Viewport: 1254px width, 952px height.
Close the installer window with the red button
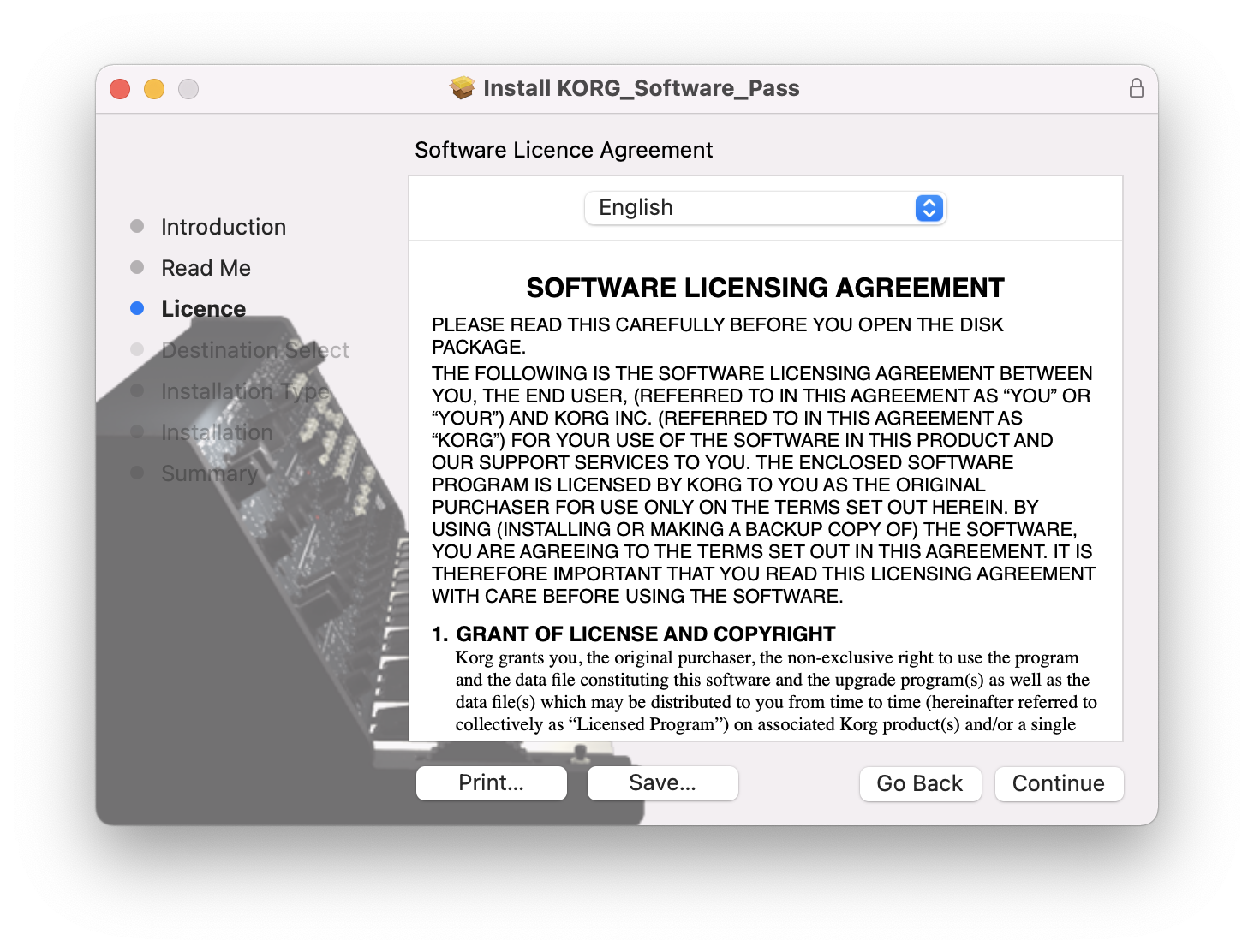(120, 89)
